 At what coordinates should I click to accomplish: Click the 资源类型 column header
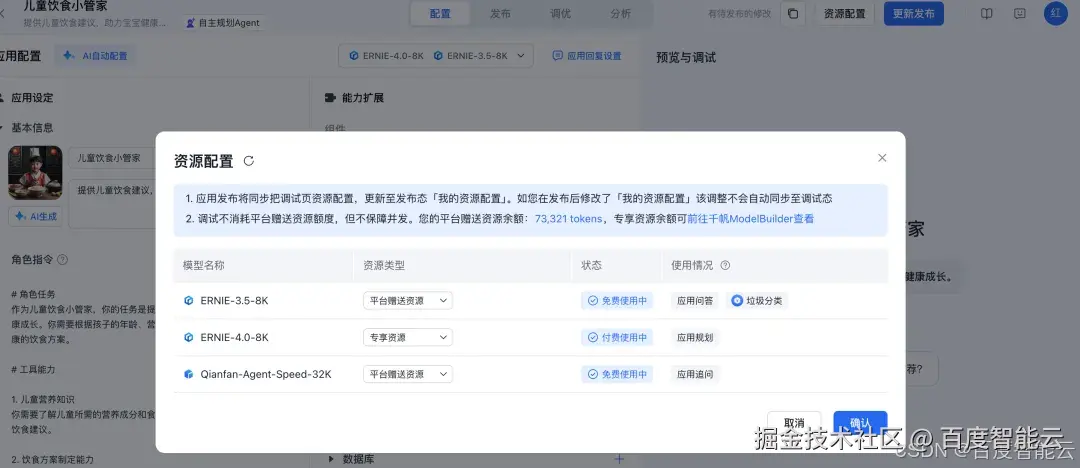(384, 265)
